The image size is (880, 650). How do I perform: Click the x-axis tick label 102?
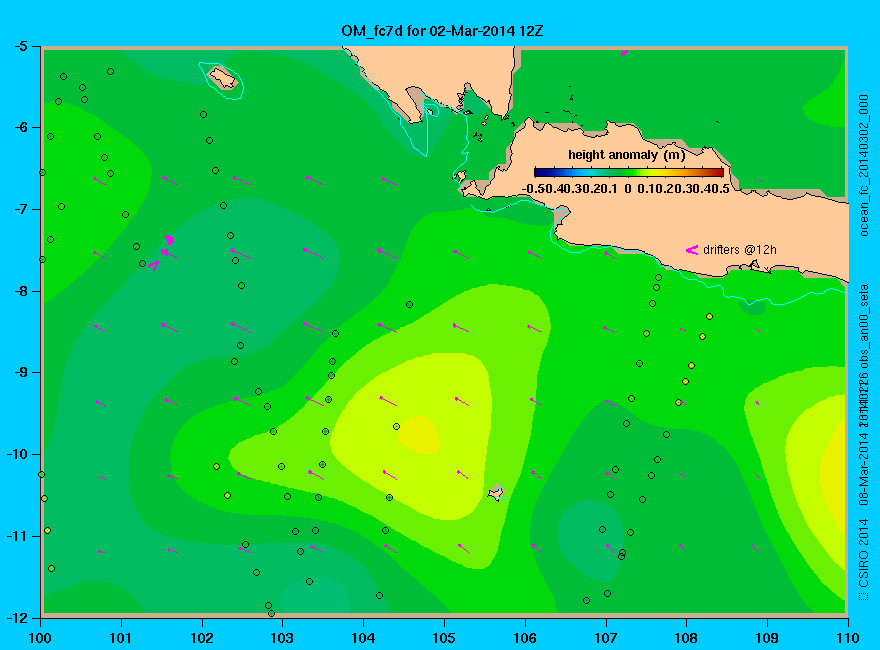(x=201, y=638)
